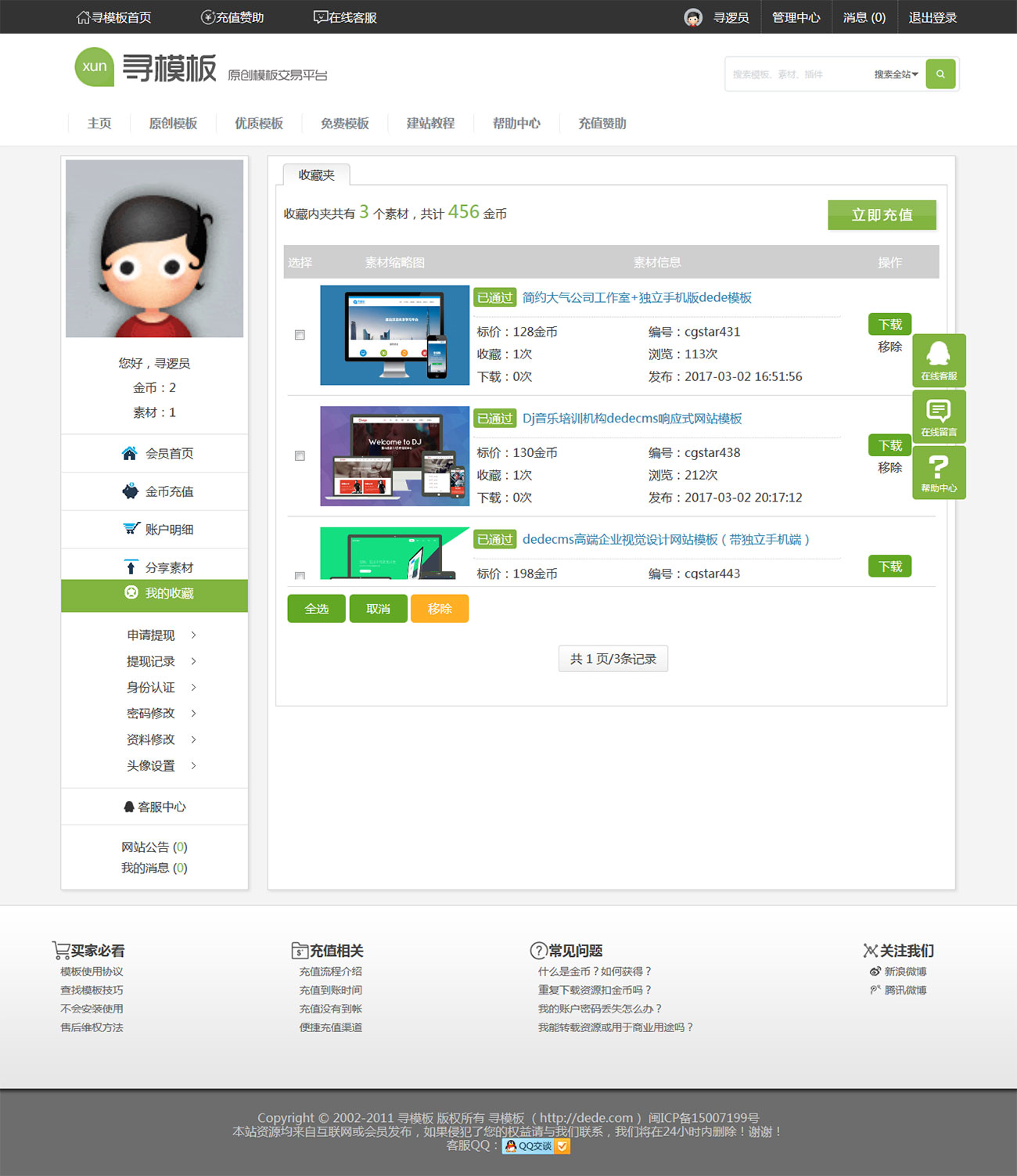Click the shopping cart account details icon
The width and height of the screenshot is (1017, 1176).
[x=131, y=529]
